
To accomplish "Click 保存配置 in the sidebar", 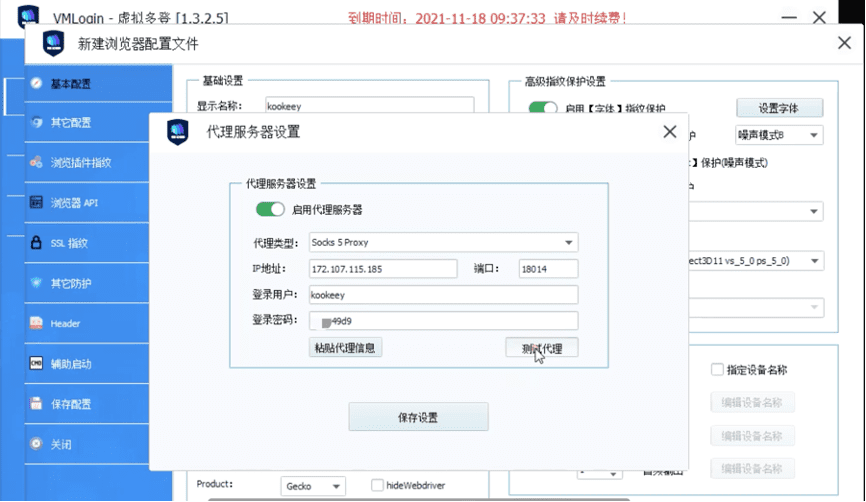I will coord(87,404).
